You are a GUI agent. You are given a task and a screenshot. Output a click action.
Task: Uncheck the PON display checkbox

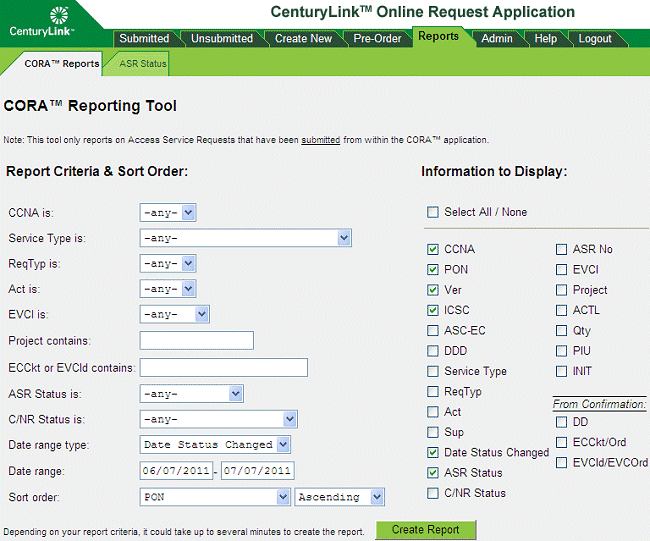(x=433, y=269)
